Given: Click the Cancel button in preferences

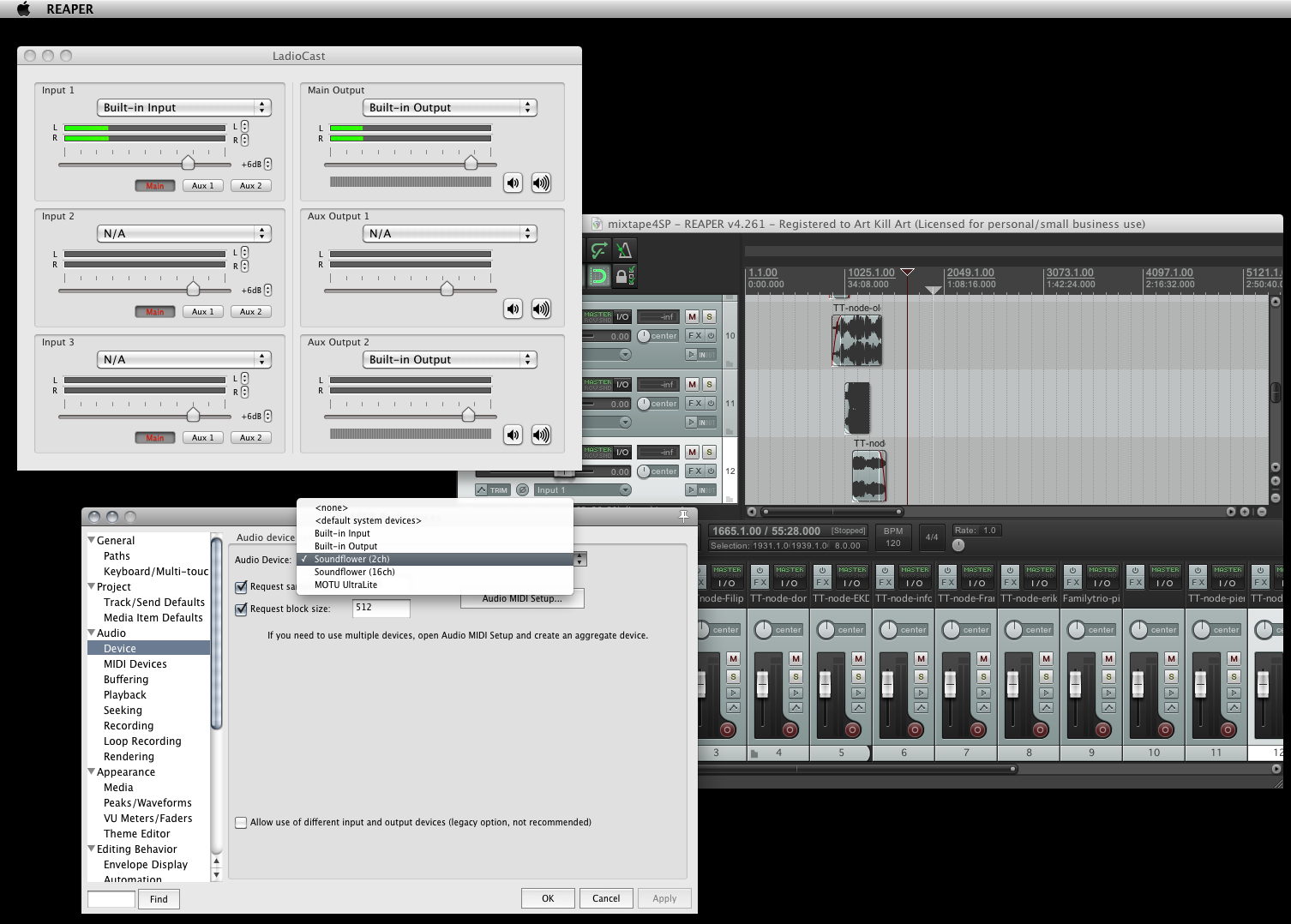Looking at the screenshot, I should (605, 898).
